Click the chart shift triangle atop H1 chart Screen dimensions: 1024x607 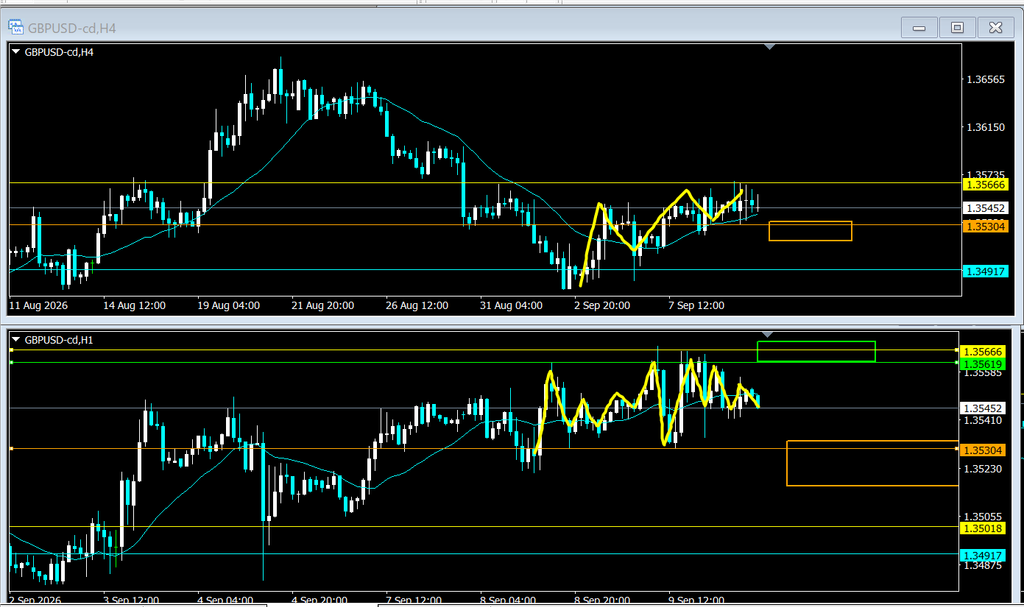pos(768,335)
